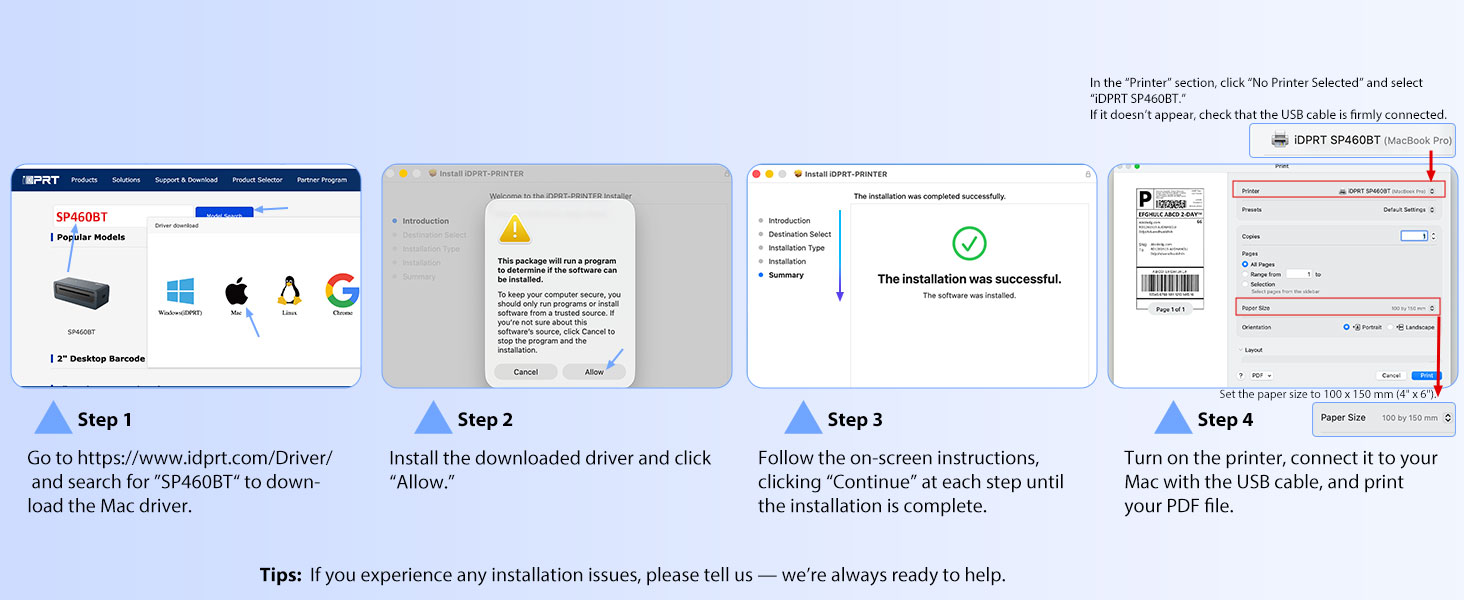
Task: Click the yellow warning triangle icon
Action: coord(515,228)
